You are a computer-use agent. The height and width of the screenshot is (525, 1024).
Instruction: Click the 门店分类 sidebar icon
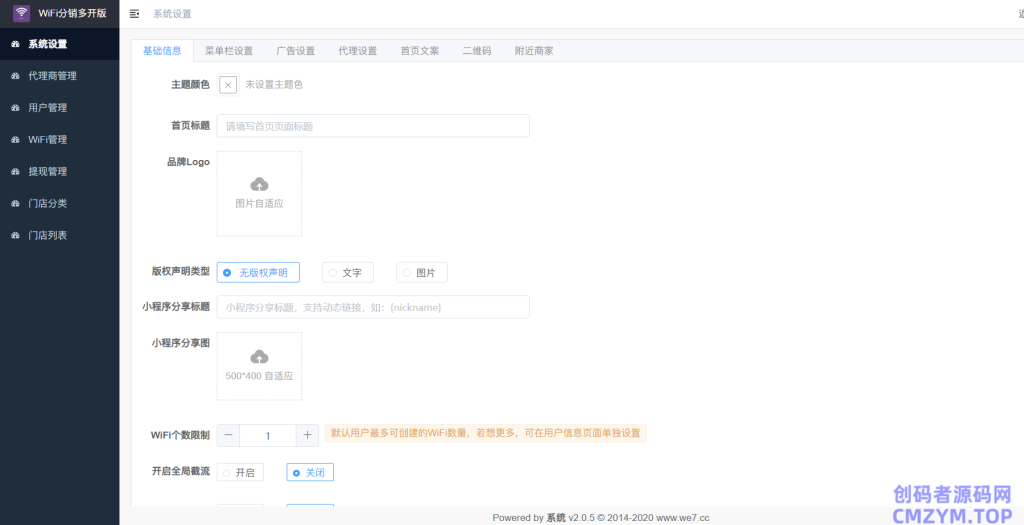pyautogui.click(x=15, y=204)
